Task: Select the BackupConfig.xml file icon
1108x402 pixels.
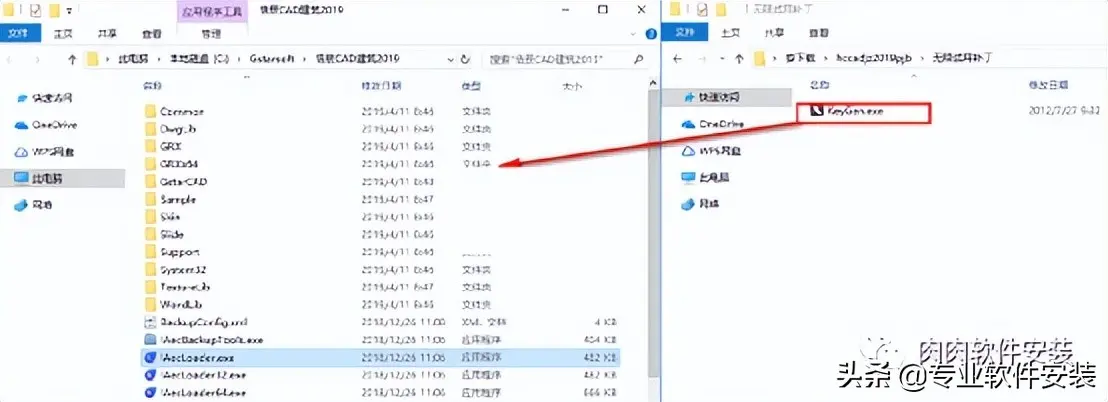Action: click(x=149, y=322)
